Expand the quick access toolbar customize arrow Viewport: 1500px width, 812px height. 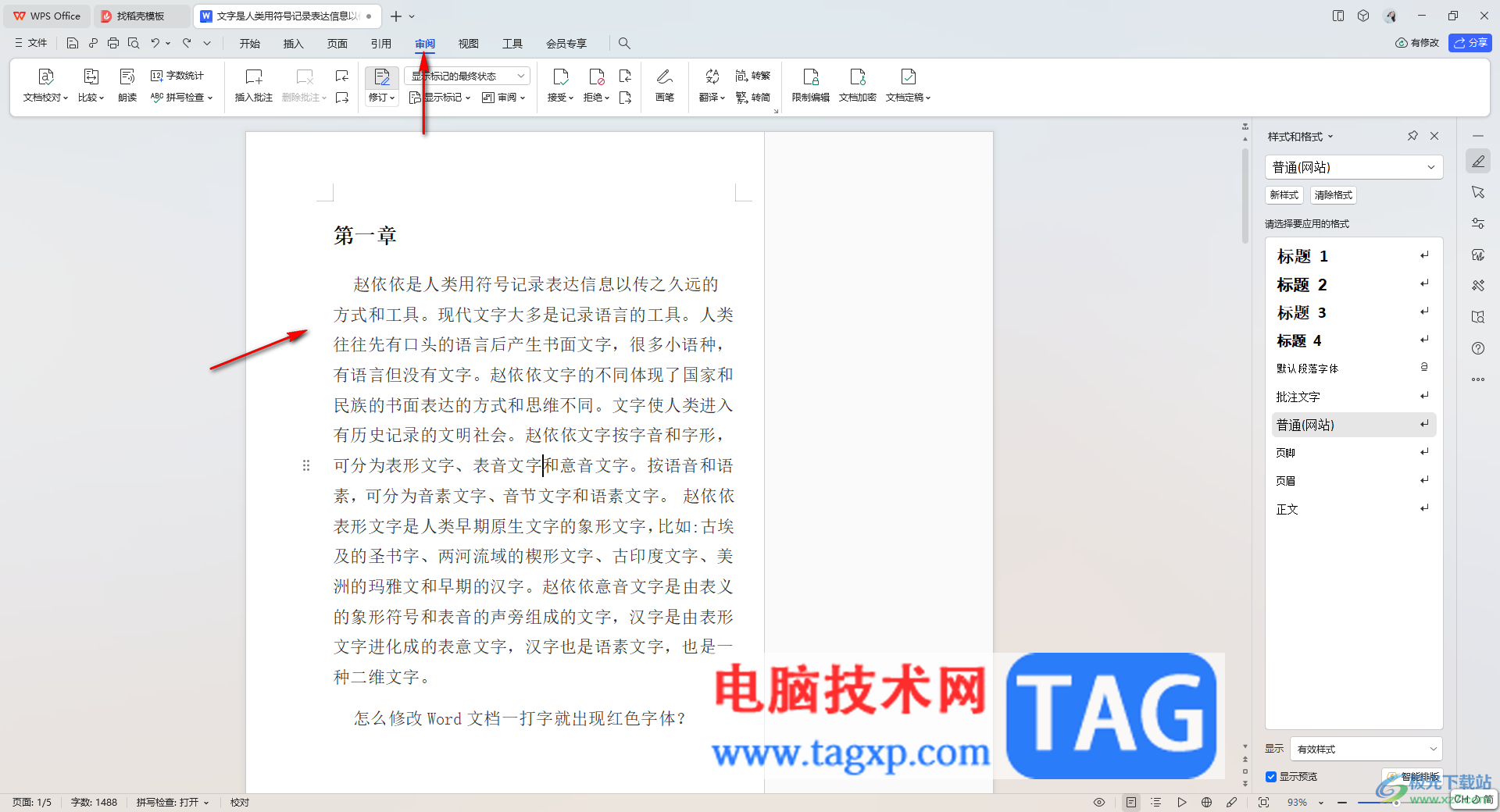tap(207, 43)
